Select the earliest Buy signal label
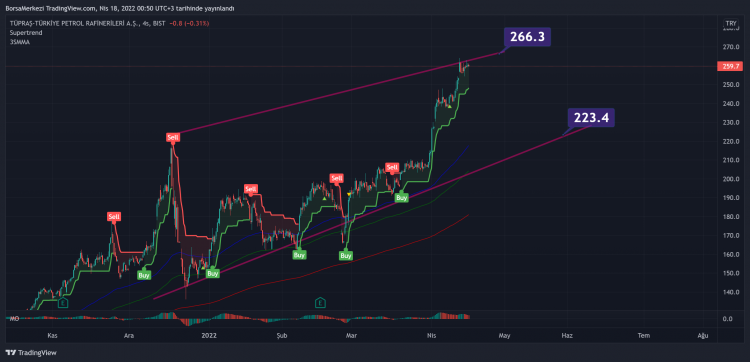Viewport: 750px width, 362px height. [144, 275]
